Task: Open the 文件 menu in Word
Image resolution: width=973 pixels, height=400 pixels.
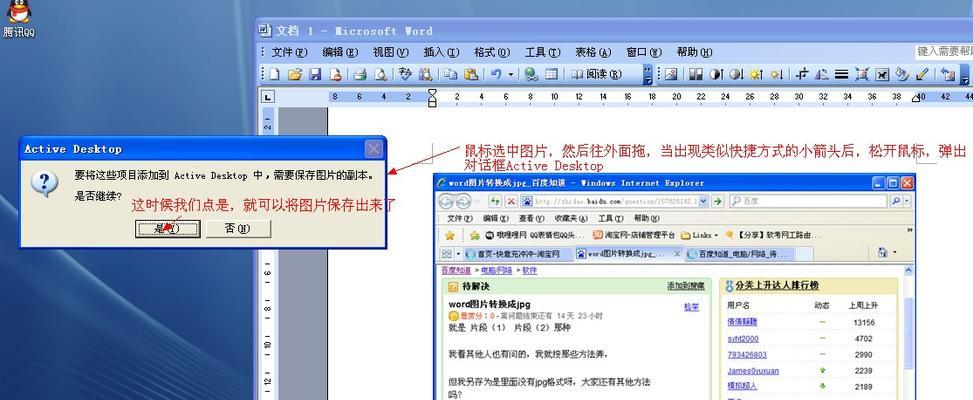Action: click(289, 52)
